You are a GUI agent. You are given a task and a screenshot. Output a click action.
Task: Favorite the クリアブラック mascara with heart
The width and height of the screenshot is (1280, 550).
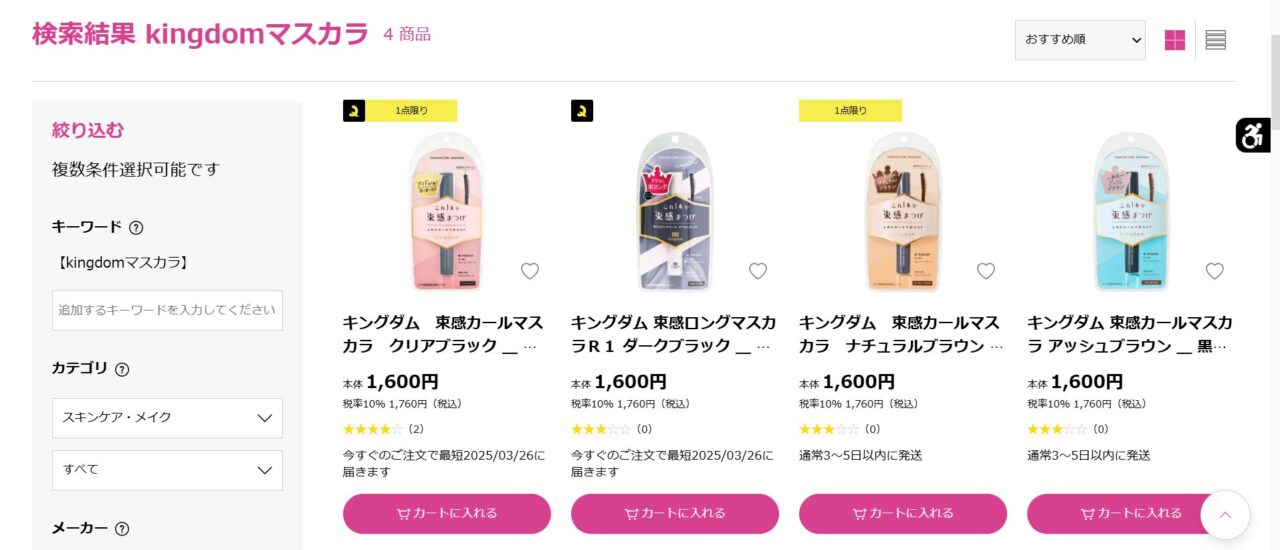(530, 271)
